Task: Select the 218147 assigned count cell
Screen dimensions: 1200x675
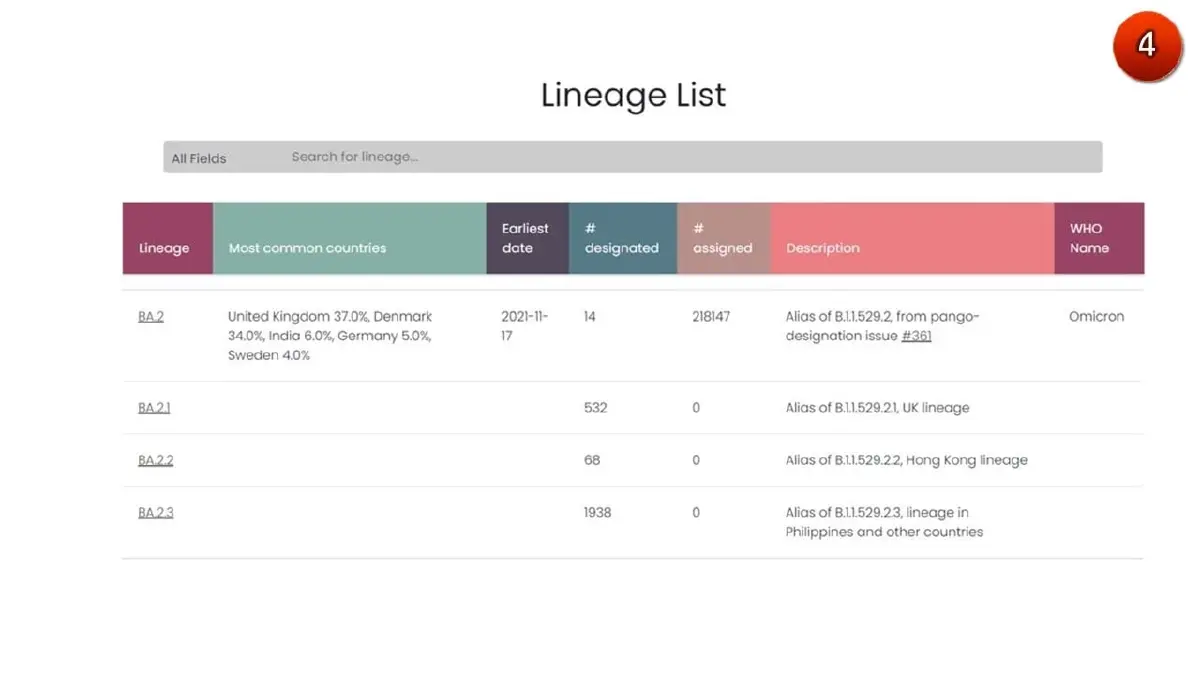Action: click(x=711, y=317)
